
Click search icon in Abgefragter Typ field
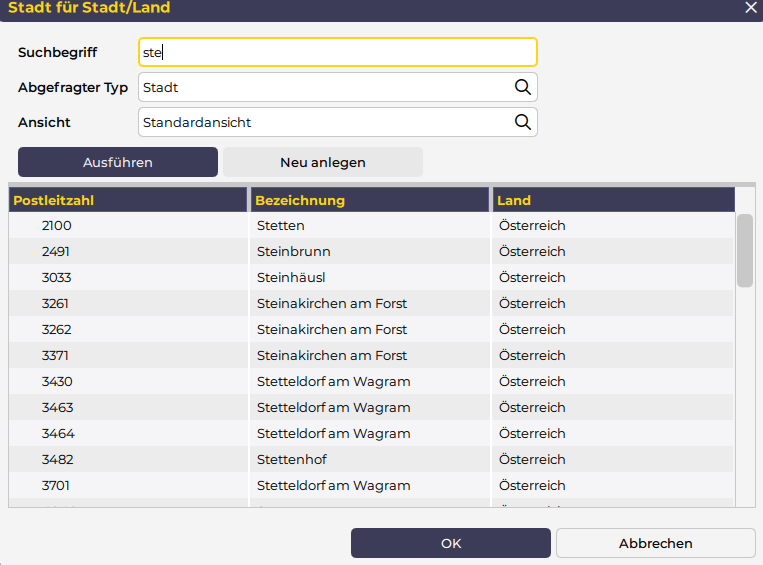pyautogui.click(x=522, y=87)
